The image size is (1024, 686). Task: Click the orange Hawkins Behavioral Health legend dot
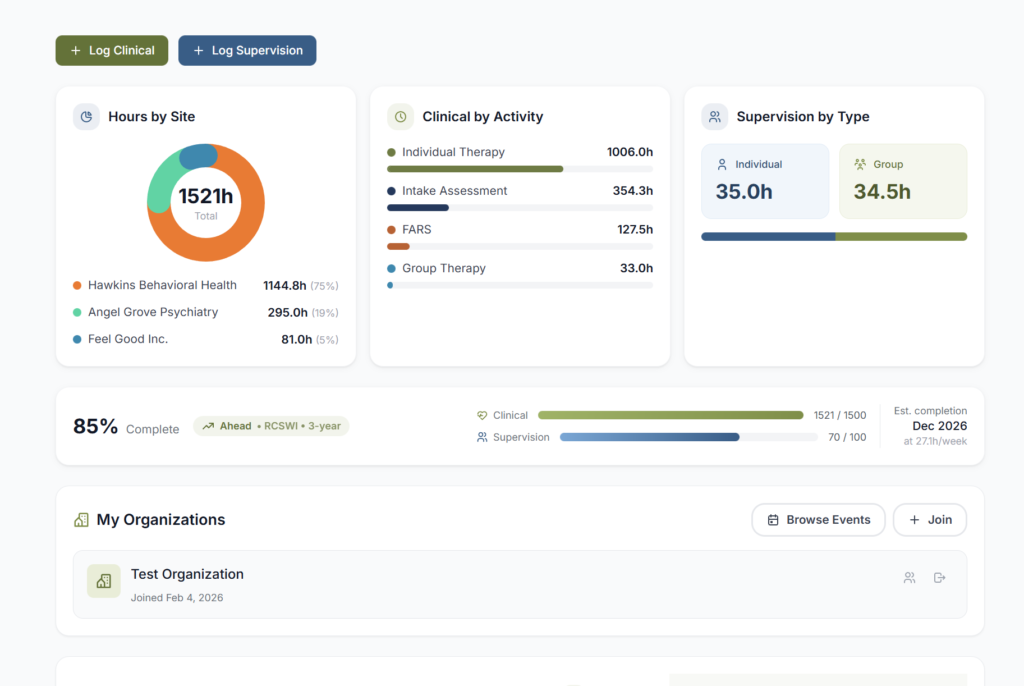[77, 285]
